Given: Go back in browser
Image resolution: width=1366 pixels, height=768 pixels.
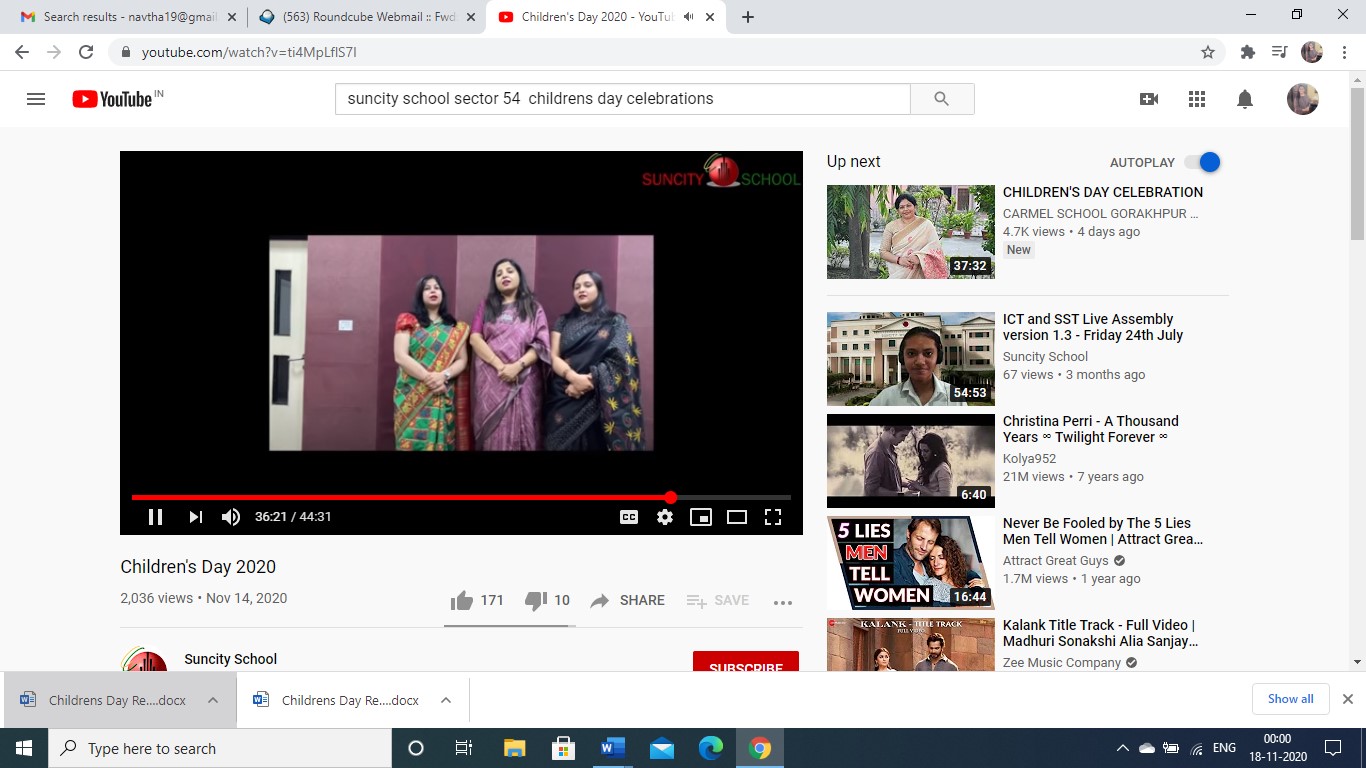Looking at the screenshot, I should coord(22,52).
